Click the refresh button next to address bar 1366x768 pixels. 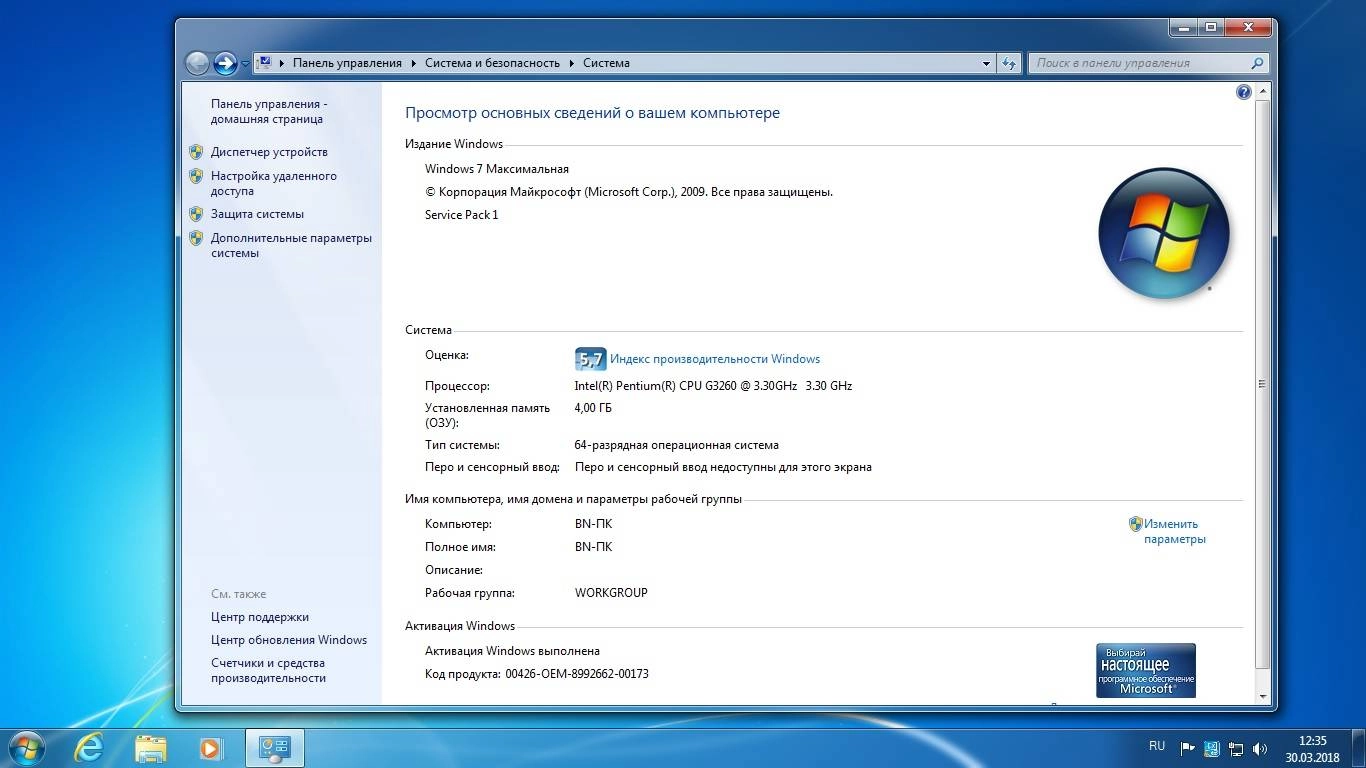point(1009,63)
